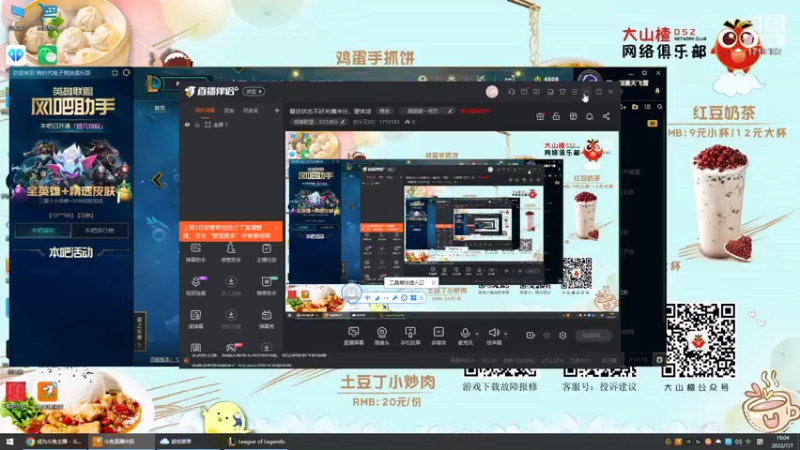Image resolution: width=800 pixels, height=450 pixels.
Task: Open the 弹幕助手 tool
Action: [195, 253]
